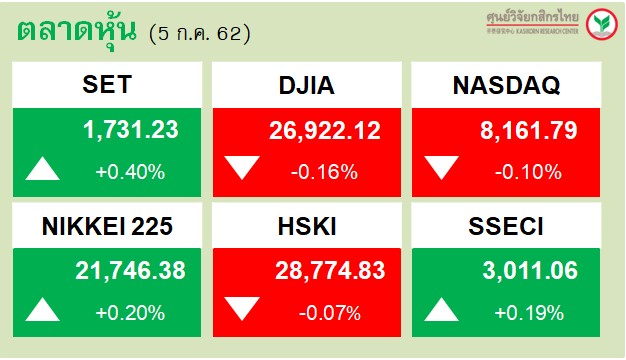
Task: Click the SSECI change +0.19%
Action: point(529,313)
